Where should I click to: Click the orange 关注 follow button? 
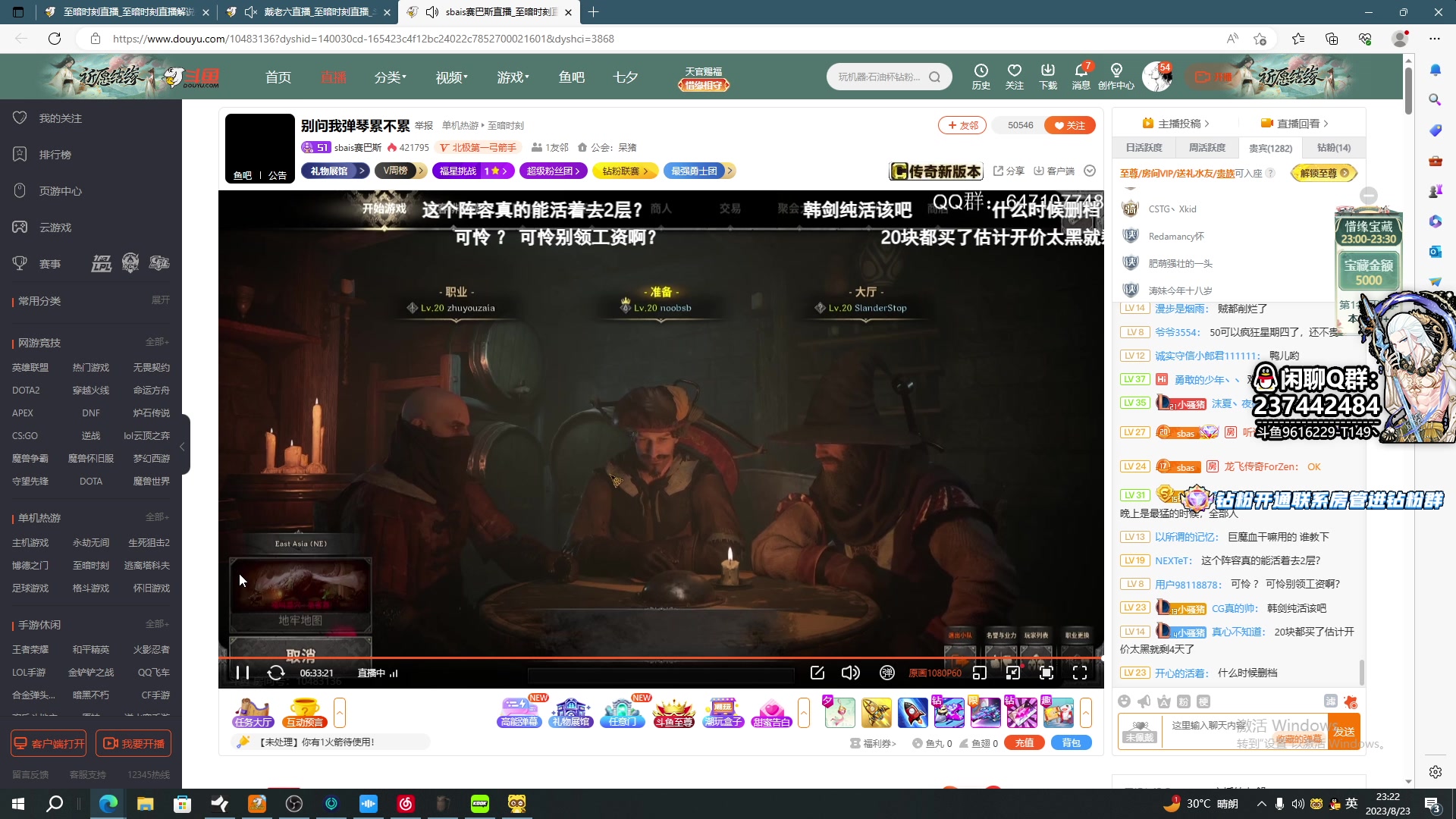[x=1070, y=125]
